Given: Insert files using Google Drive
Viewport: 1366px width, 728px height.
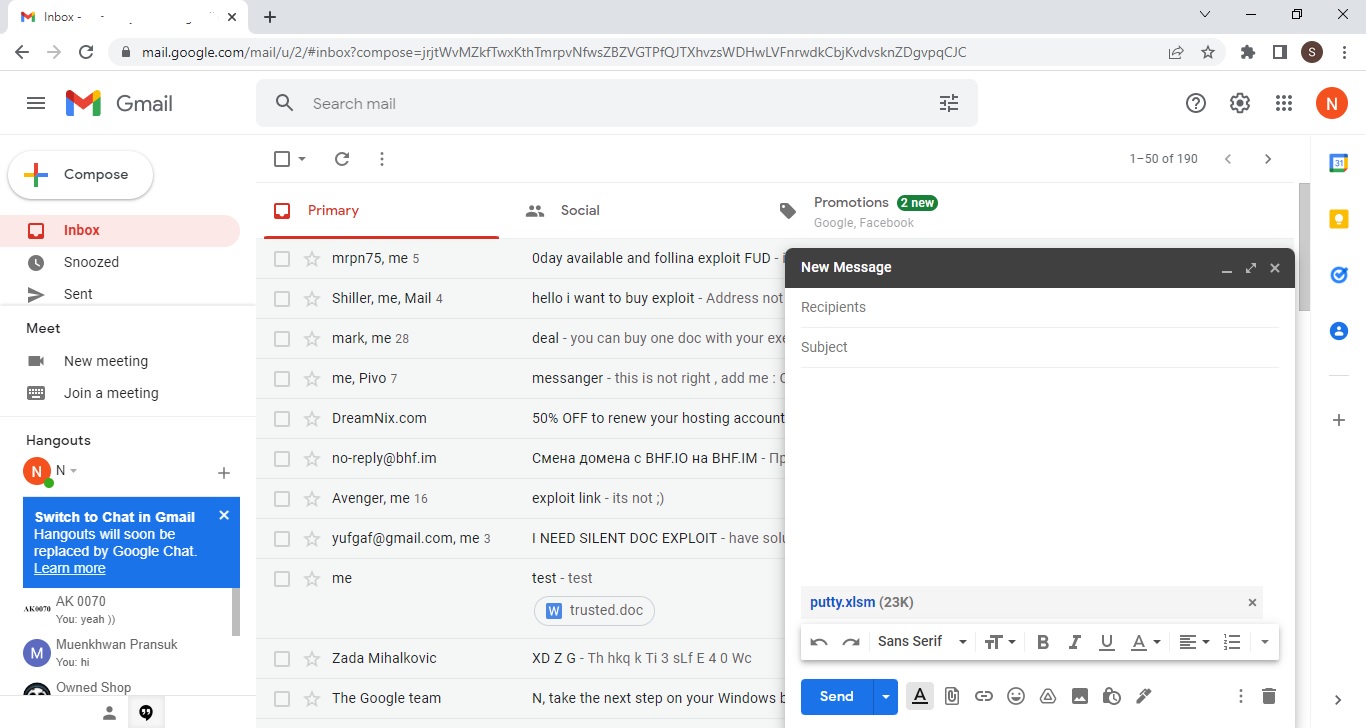Looking at the screenshot, I should 1048,696.
